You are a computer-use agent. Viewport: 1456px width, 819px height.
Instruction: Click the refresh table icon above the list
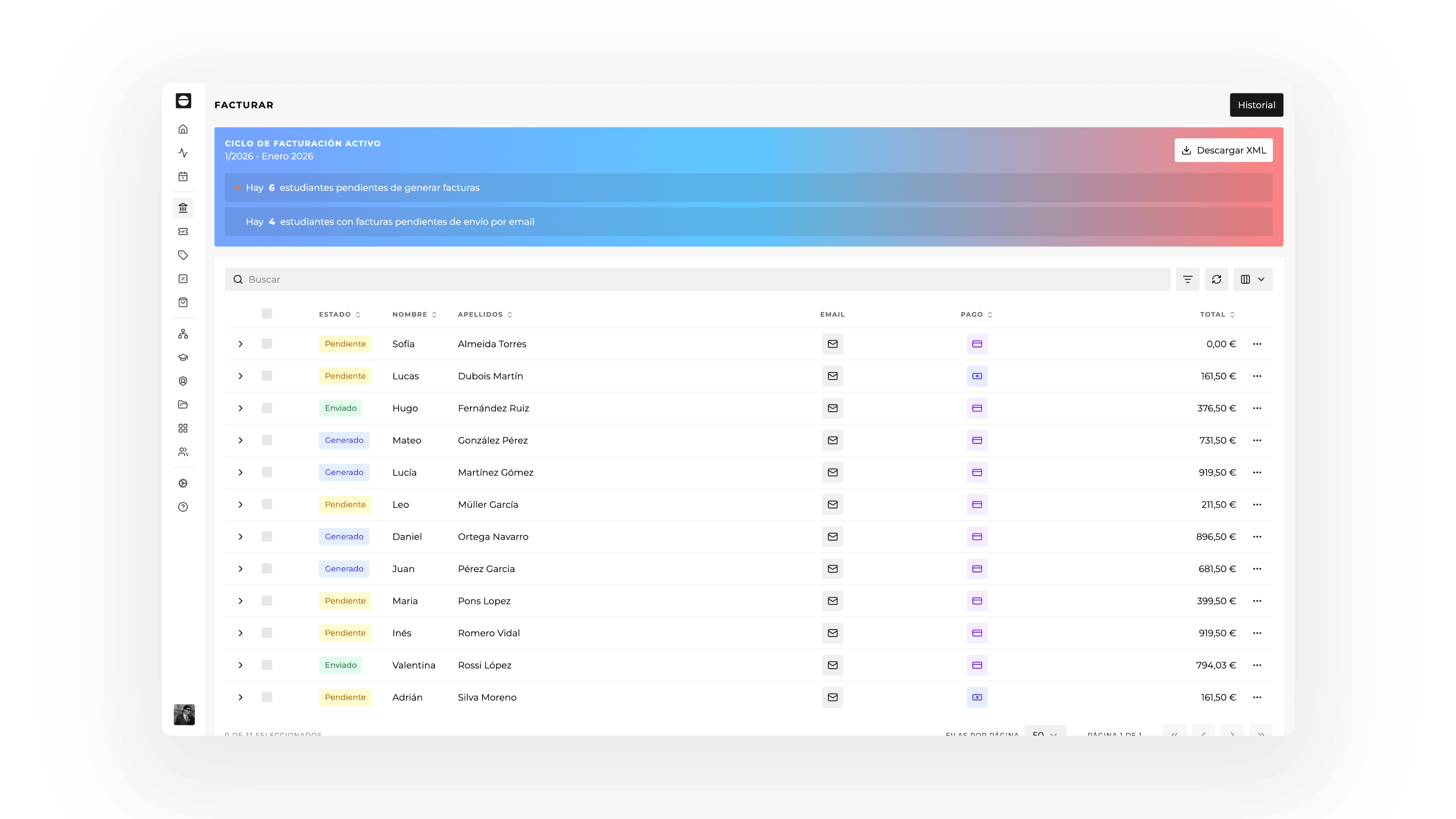coord(1216,279)
